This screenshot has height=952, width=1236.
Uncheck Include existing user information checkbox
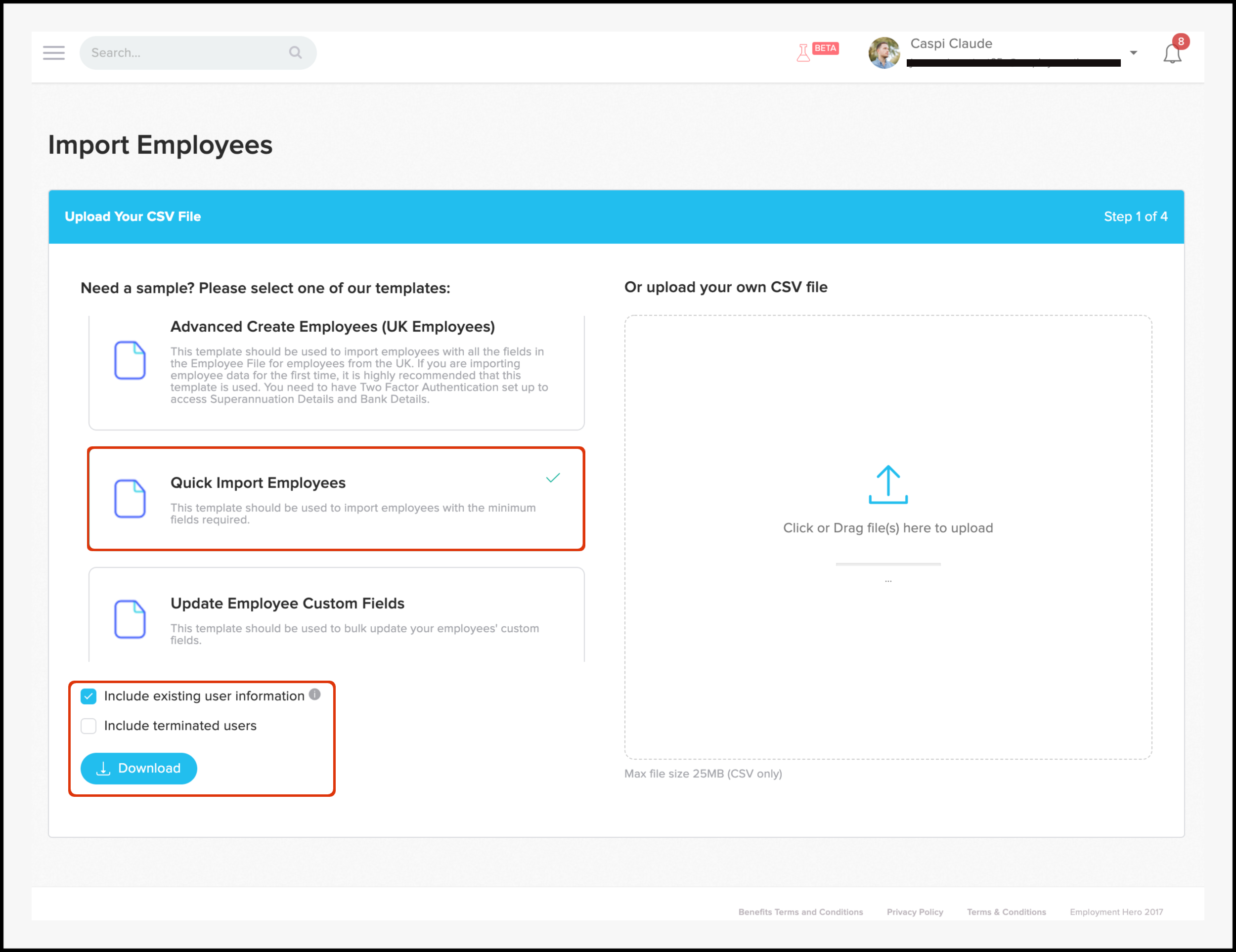coord(89,696)
